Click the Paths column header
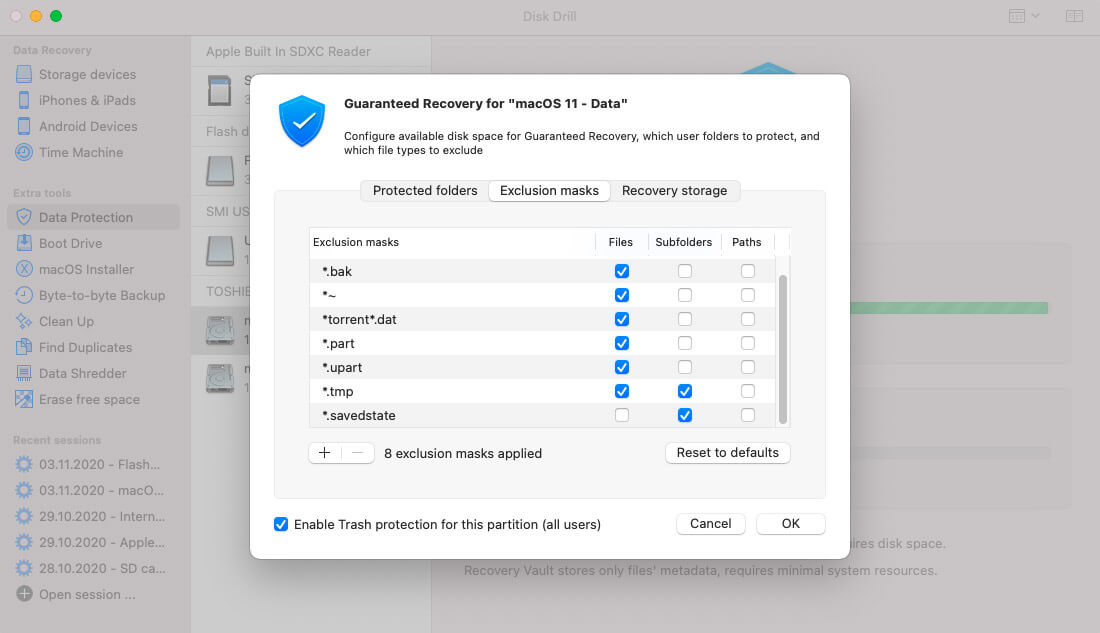 (746, 242)
